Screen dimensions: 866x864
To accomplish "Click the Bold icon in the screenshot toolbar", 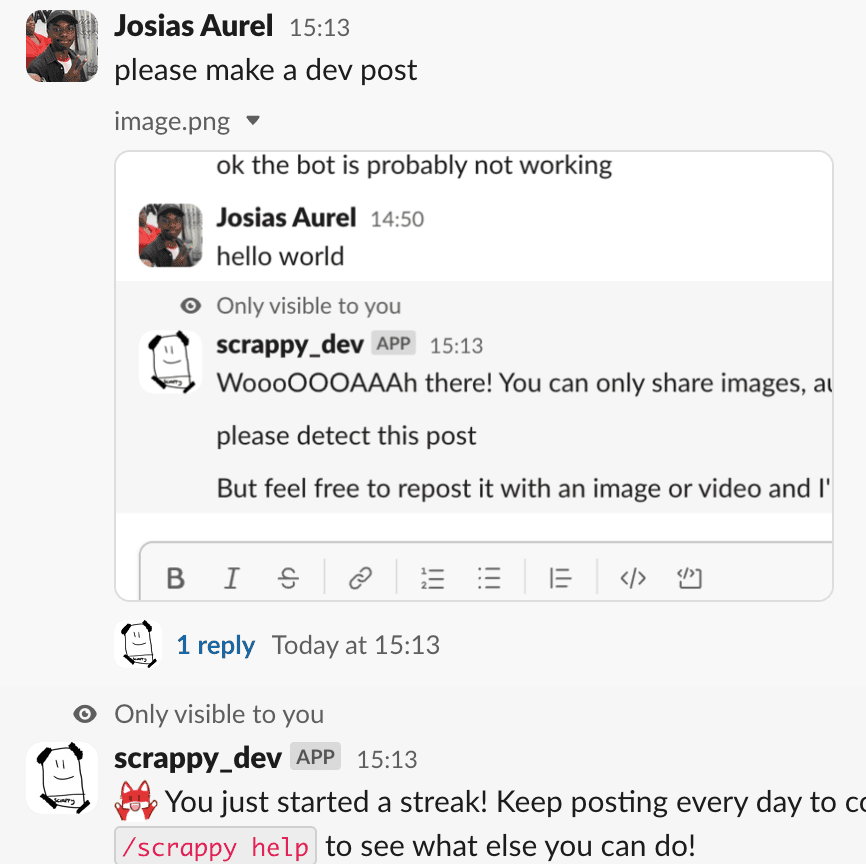I will pyautogui.click(x=176, y=578).
